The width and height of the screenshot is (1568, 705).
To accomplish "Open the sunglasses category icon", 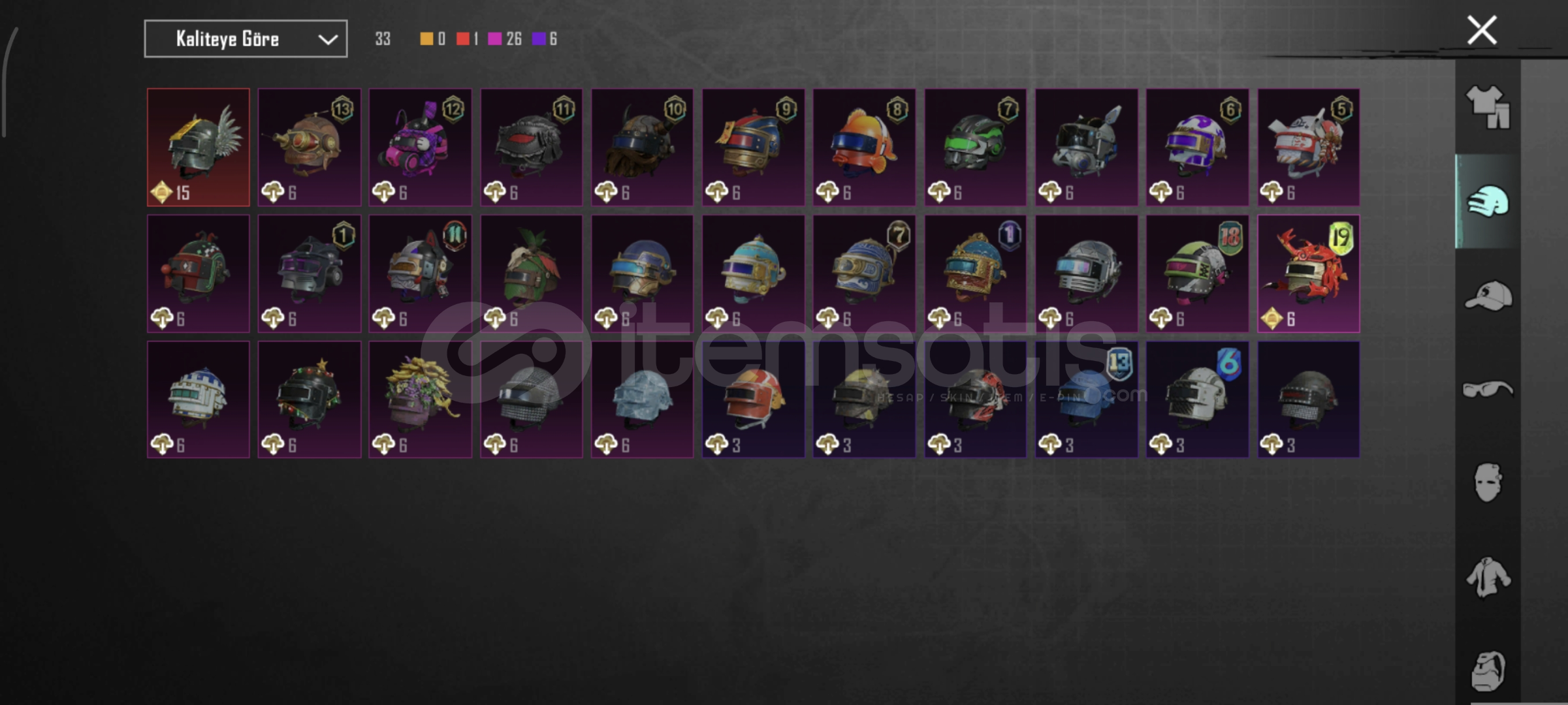I will click(x=1488, y=390).
